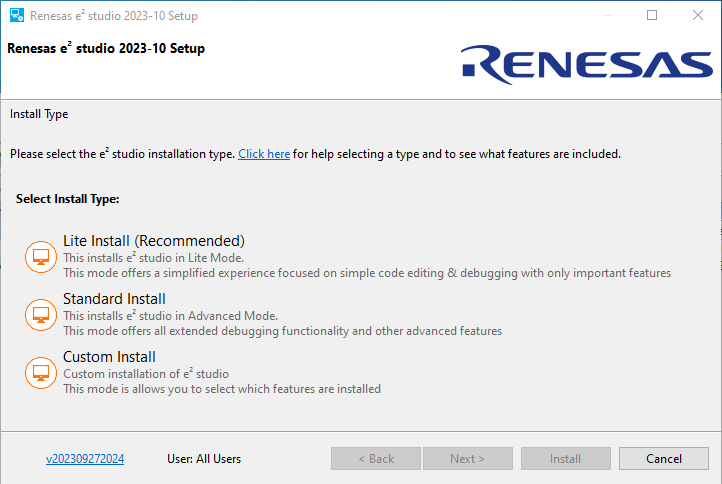Click the Next > button
The image size is (722, 484).
467,459
